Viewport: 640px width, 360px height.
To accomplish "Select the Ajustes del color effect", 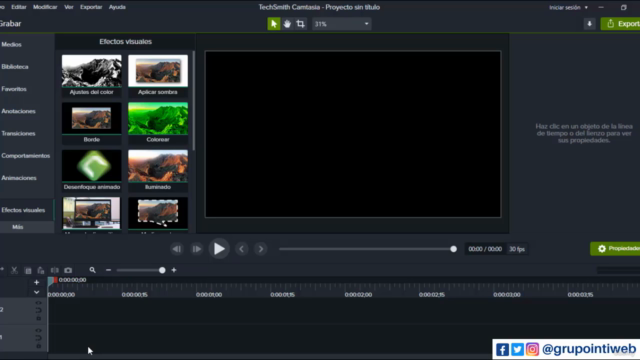I will pyautogui.click(x=91, y=75).
